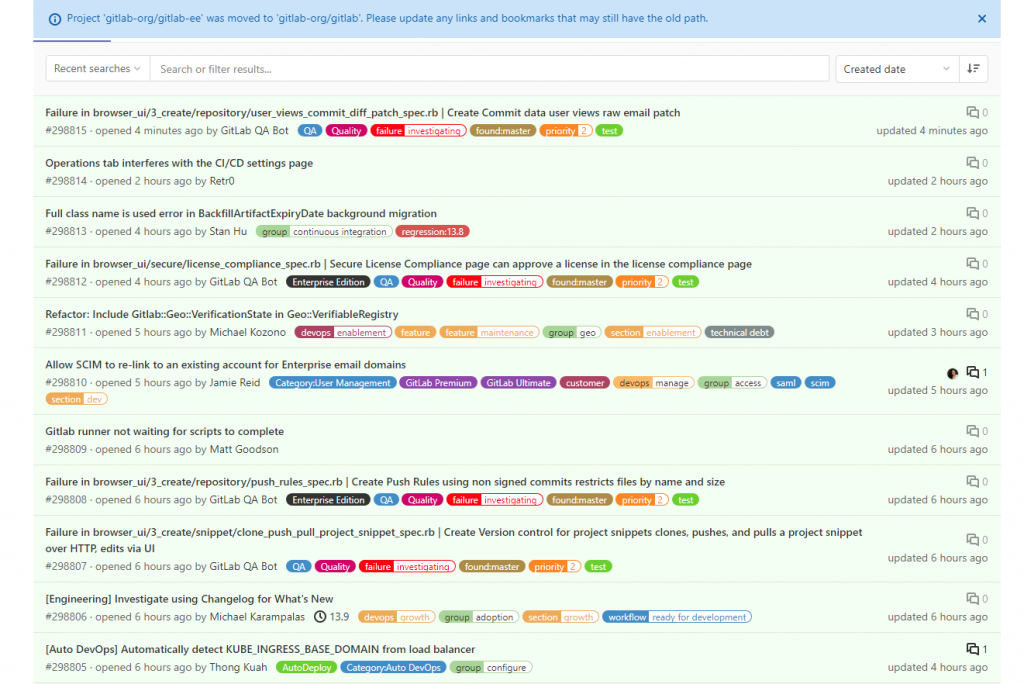This screenshot has width=1024, height=684.
Task: Click 13.9 milestone text on issue #298806
Action: point(339,617)
